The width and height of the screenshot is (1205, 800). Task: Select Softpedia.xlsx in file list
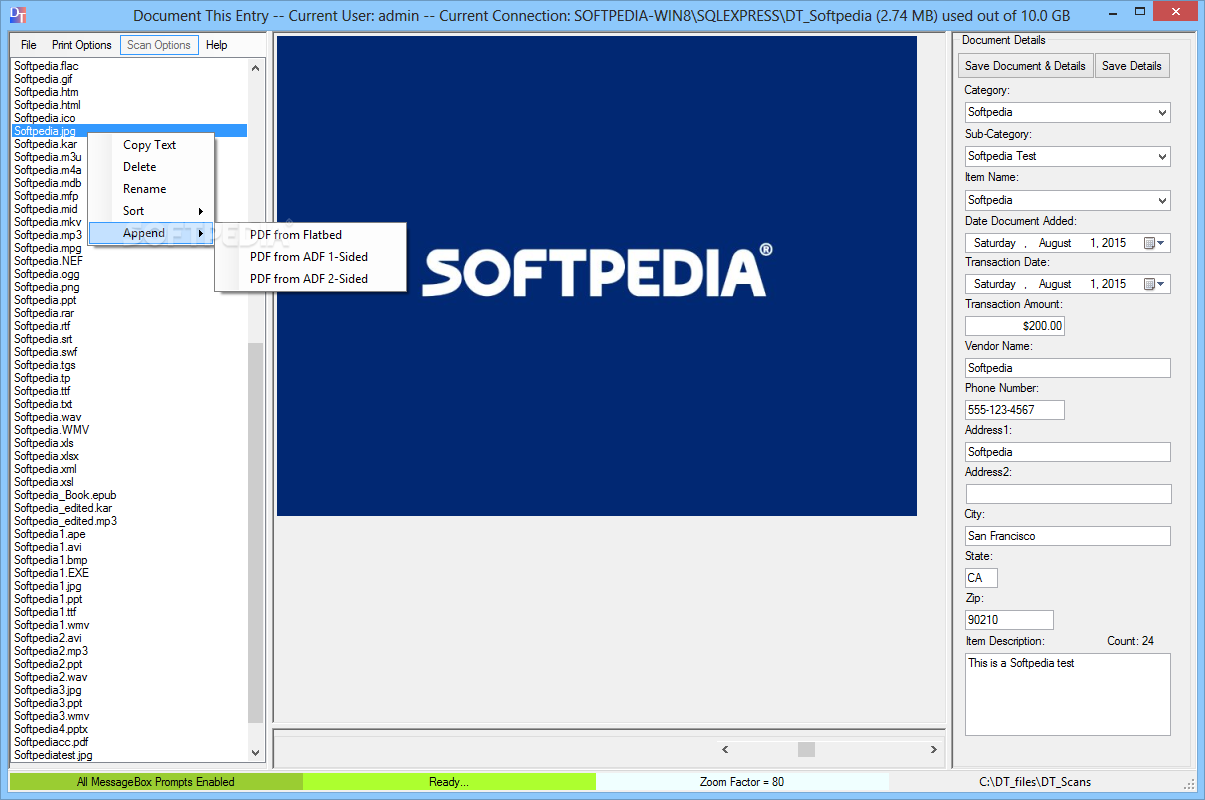46,456
